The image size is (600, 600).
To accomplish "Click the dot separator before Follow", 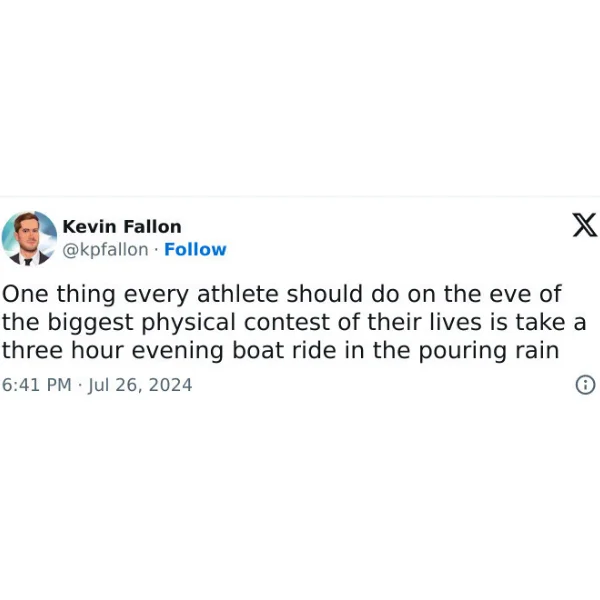I will point(156,250).
